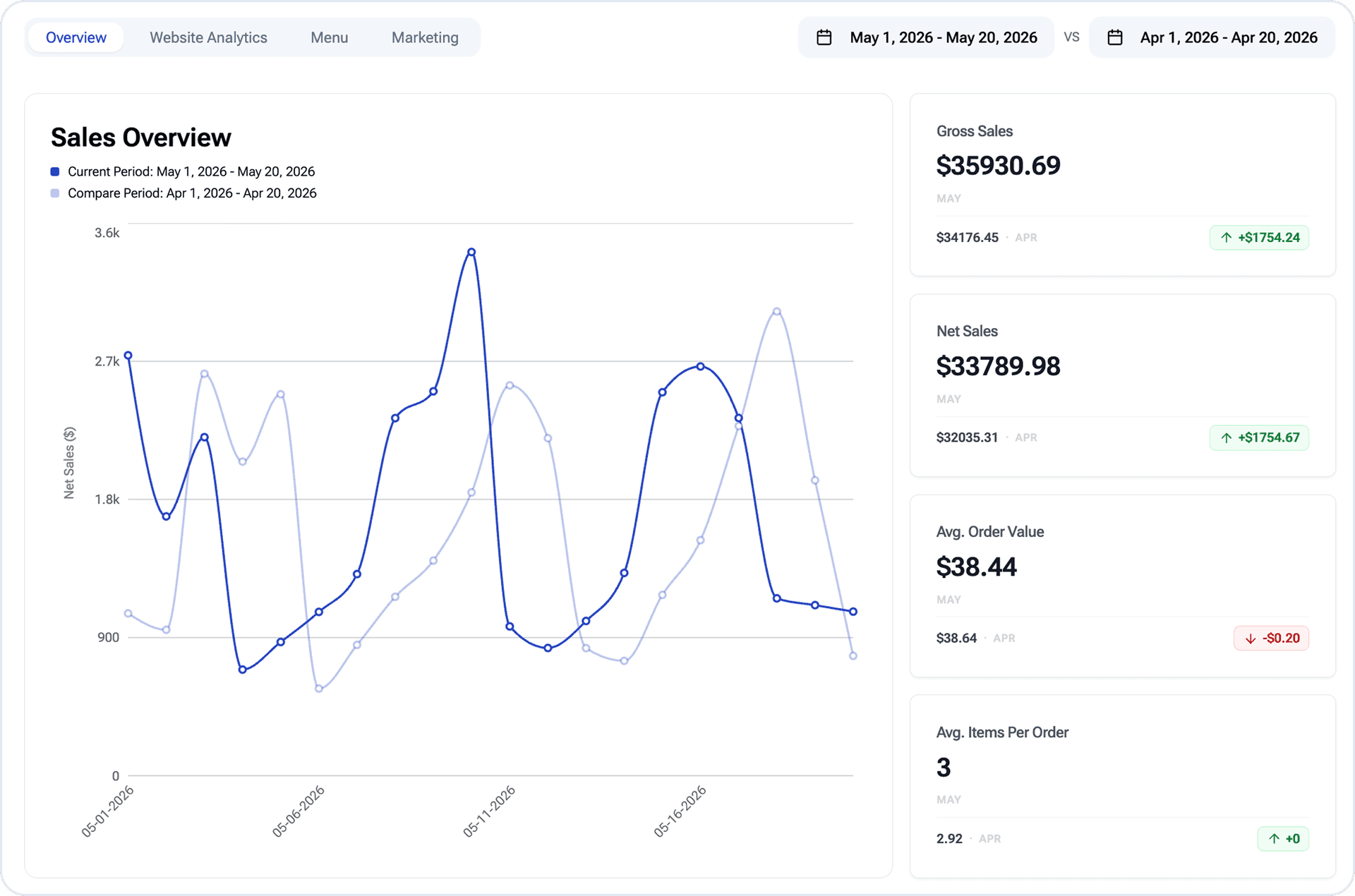Click the Avg. Items Per Order value 3
This screenshot has height=896, width=1355.
944,768
